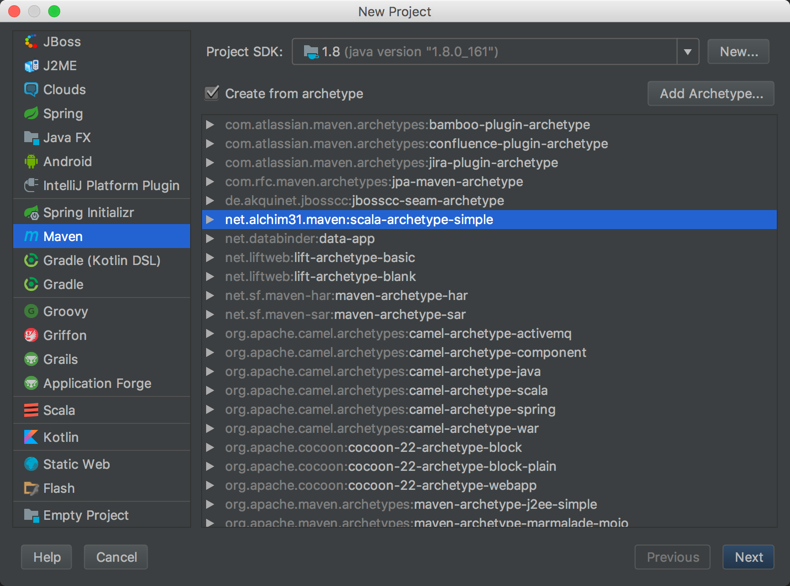Click the J2ME project type icon

[31, 66]
